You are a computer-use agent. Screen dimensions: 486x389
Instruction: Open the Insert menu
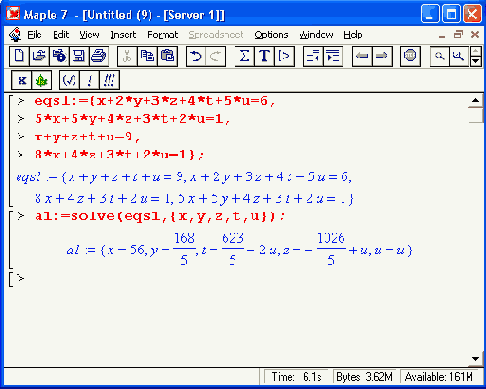click(x=123, y=35)
